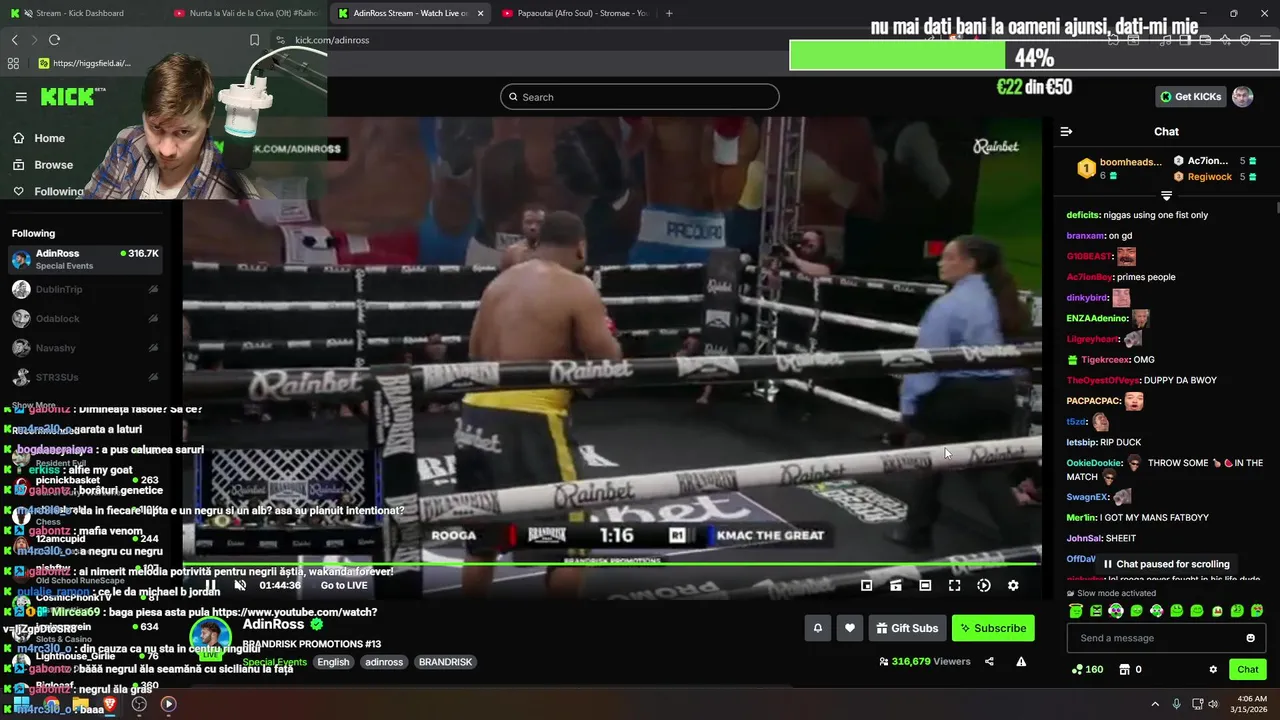Click Go to LIVE in player
1280x720 pixels.
344,585
